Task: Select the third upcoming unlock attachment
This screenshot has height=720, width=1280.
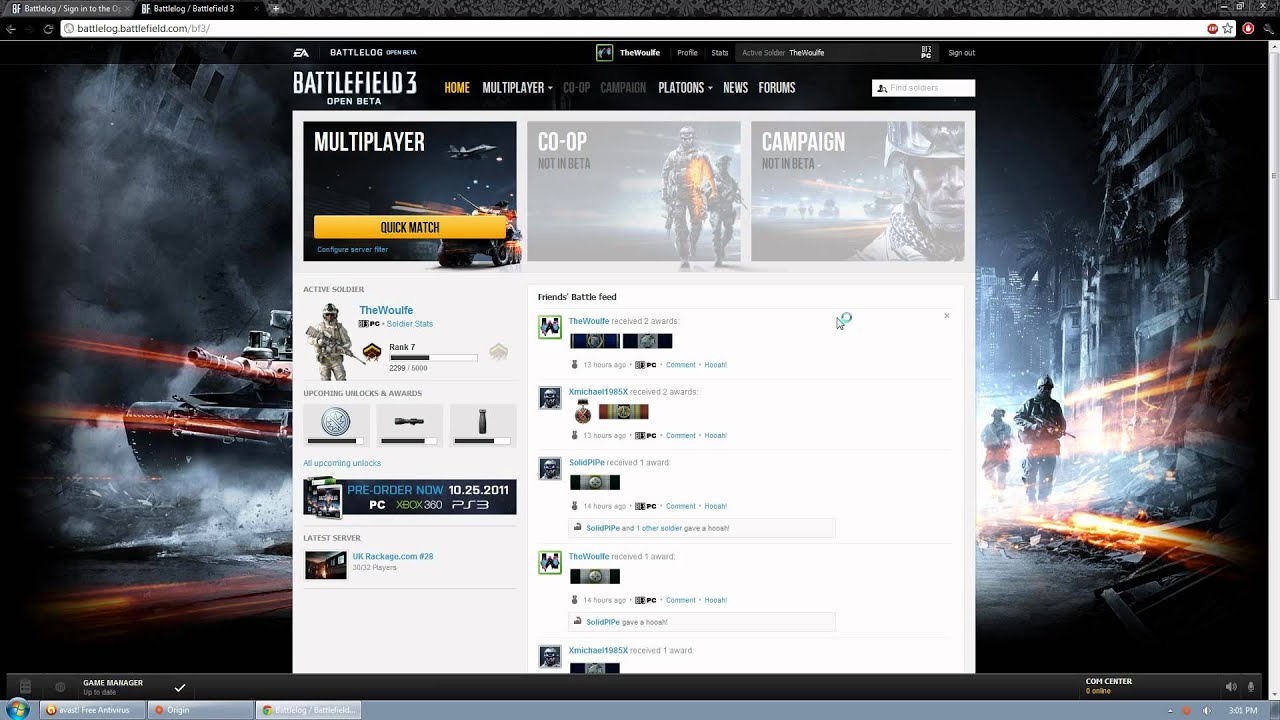Action: click(482, 425)
